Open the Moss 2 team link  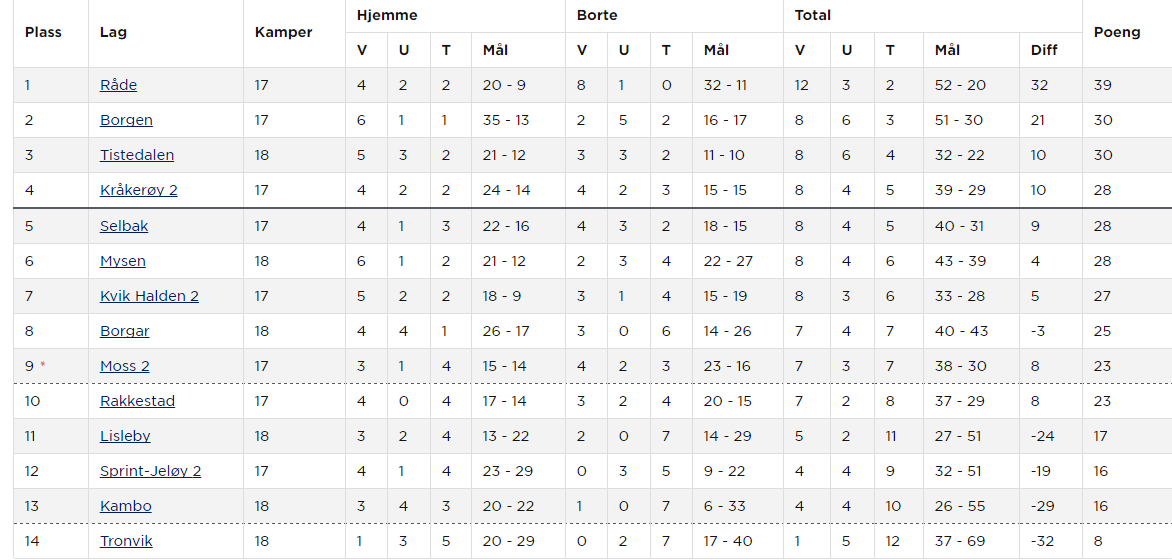point(125,366)
